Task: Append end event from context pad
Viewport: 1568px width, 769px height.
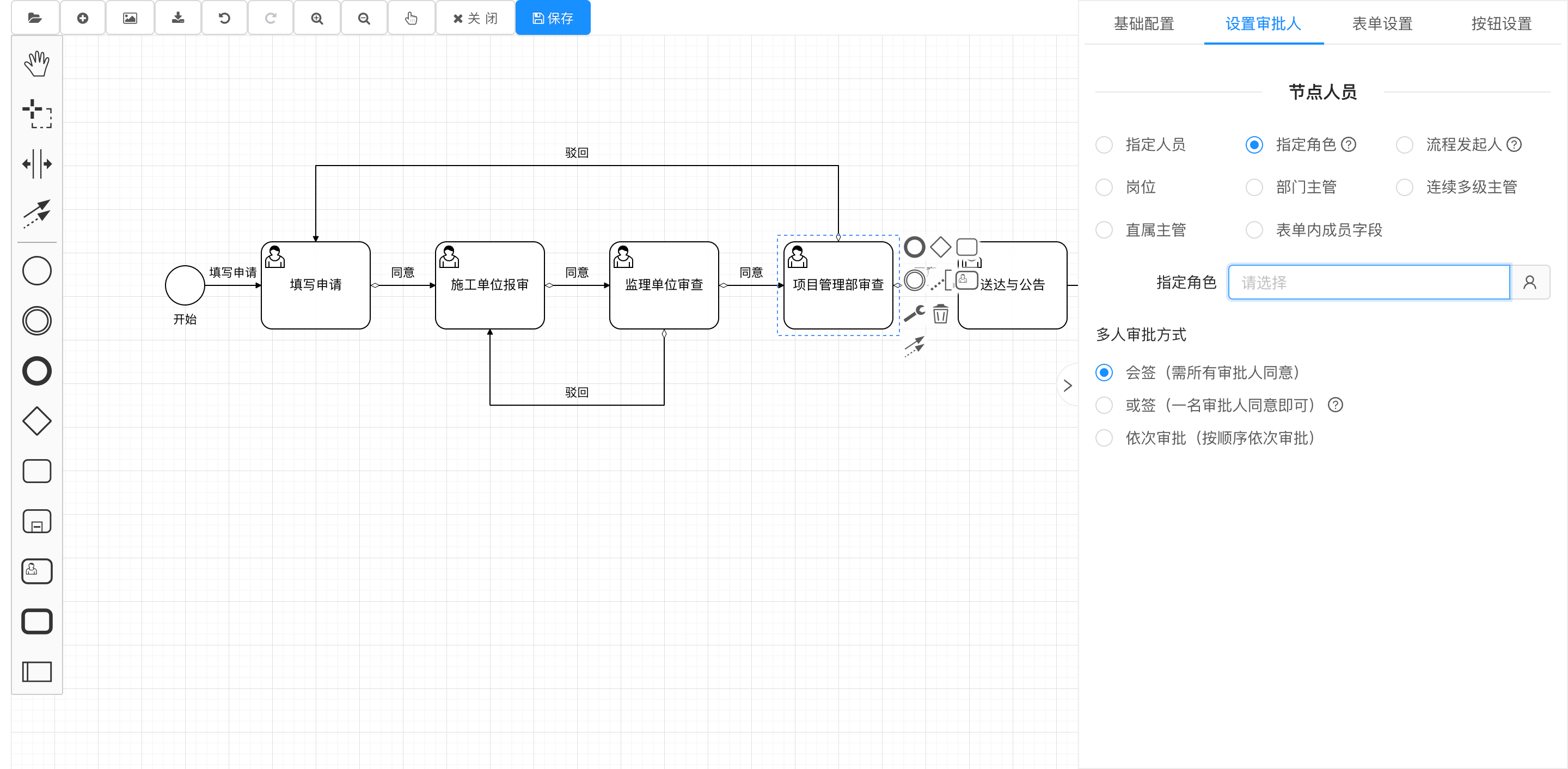Action: coord(914,247)
